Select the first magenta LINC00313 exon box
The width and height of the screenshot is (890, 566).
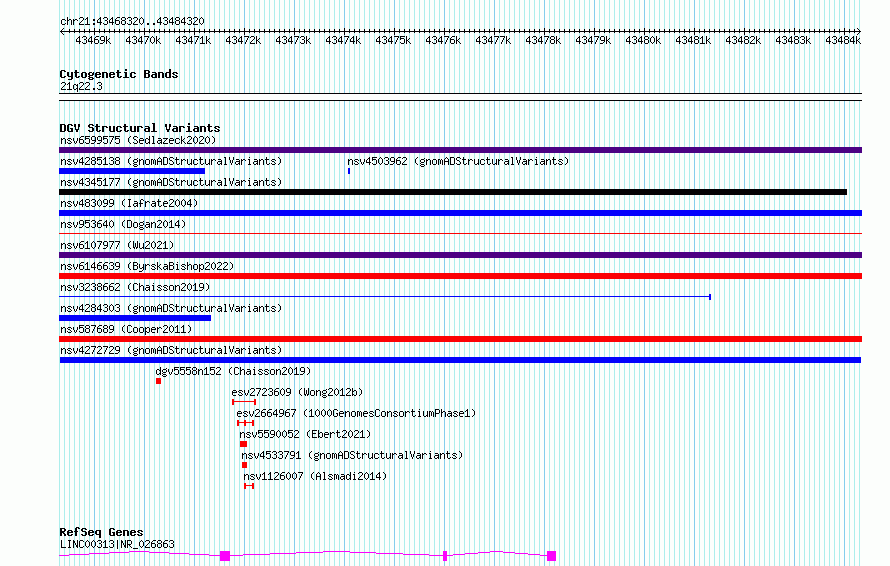(225, 556)
